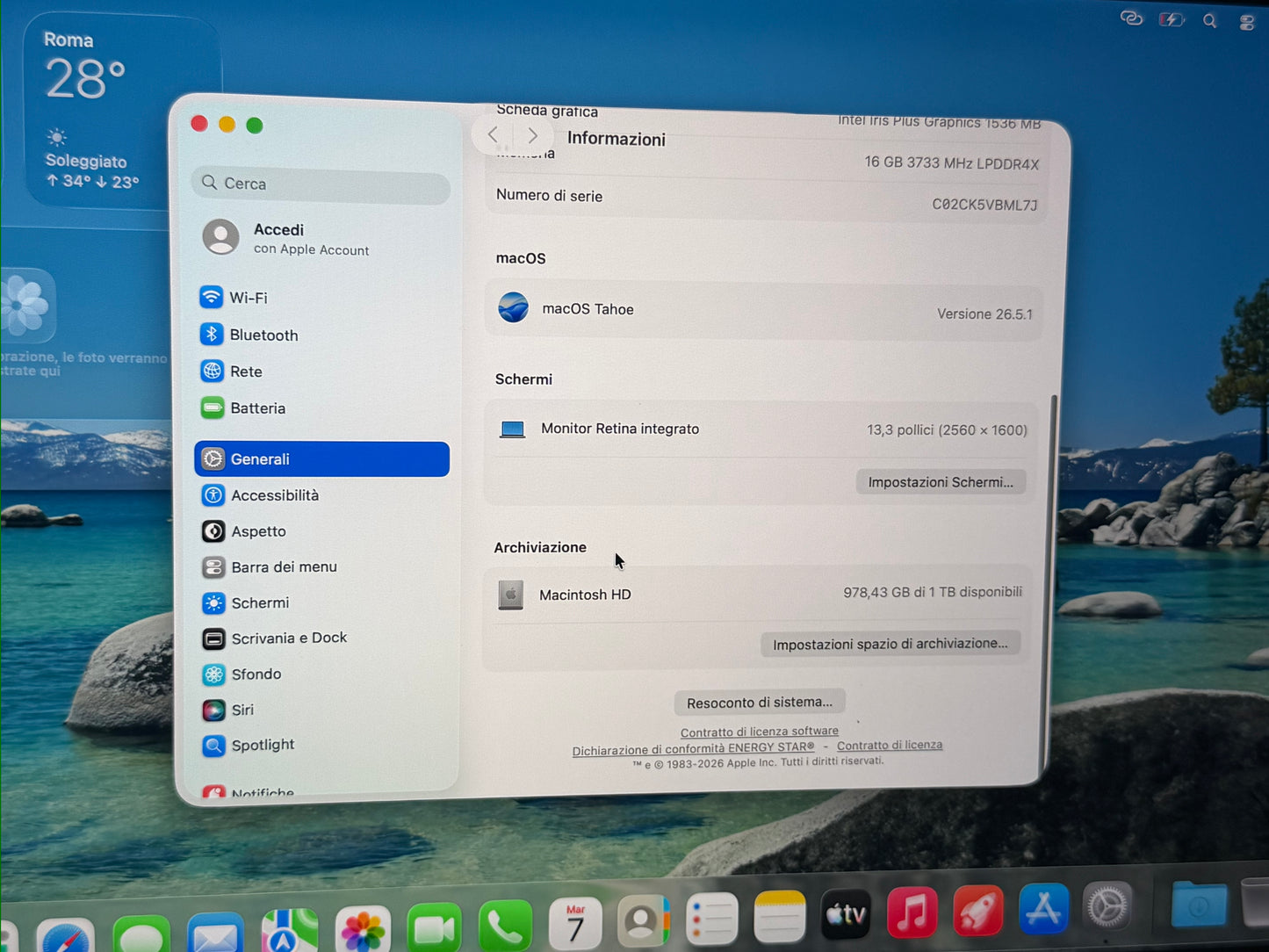Open Contacts from the Dock

(643, 922)
